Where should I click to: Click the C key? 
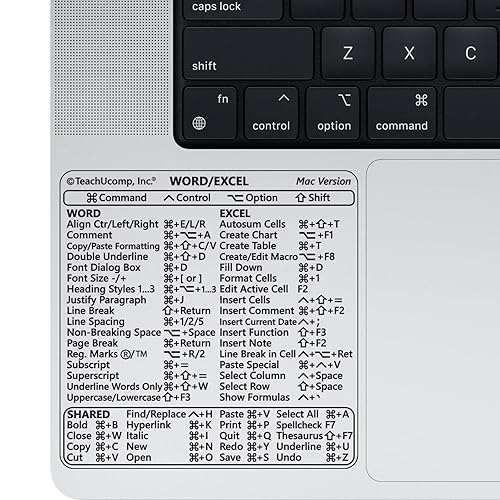(x=471, y=53)
